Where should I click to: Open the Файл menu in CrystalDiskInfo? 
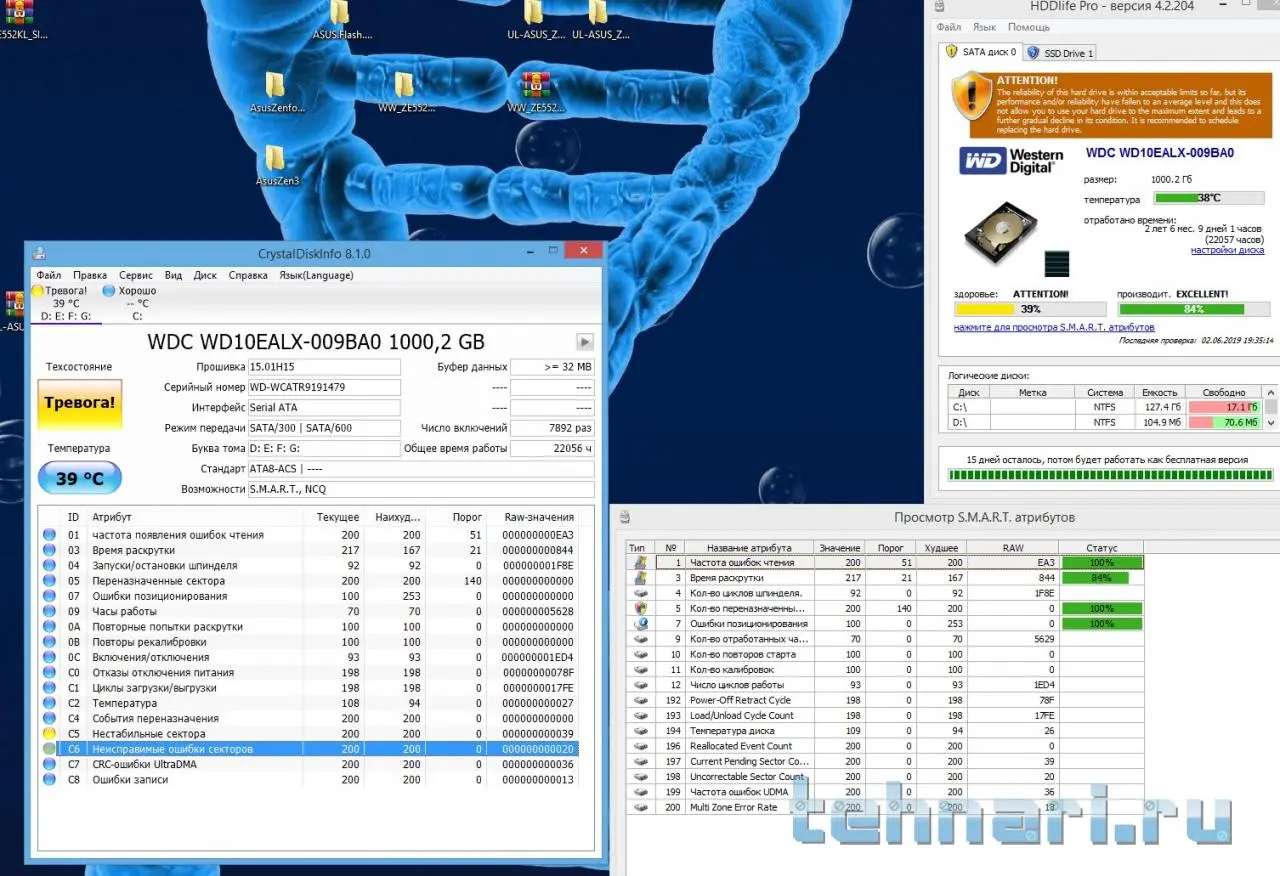point(48,275)
